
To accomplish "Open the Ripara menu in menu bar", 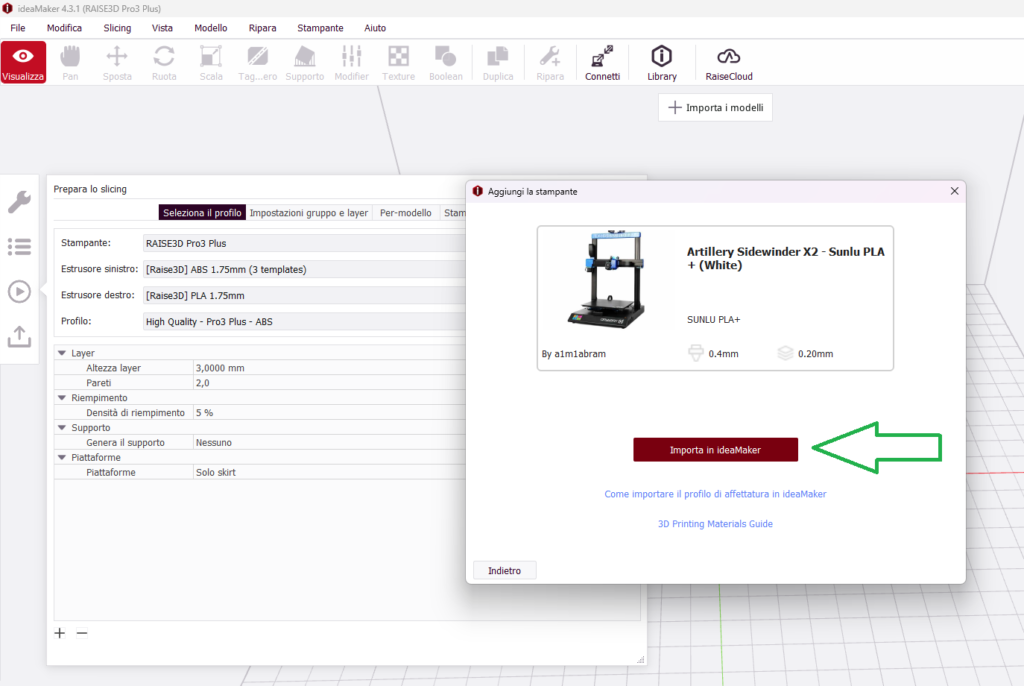I will click(x=263, y=28).
